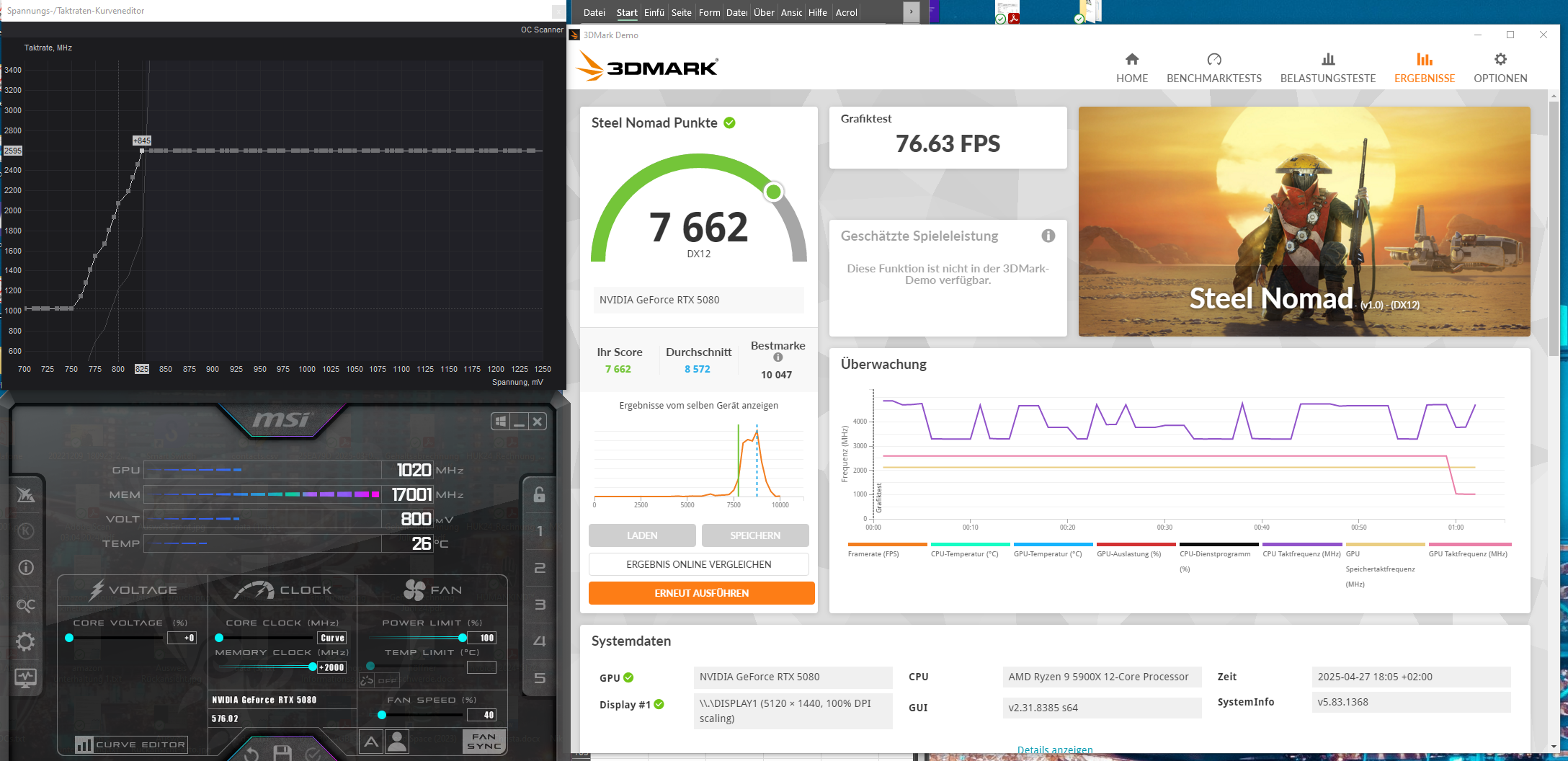
Task: Click the Bestmarke info icon
Action: click(778, 357)
